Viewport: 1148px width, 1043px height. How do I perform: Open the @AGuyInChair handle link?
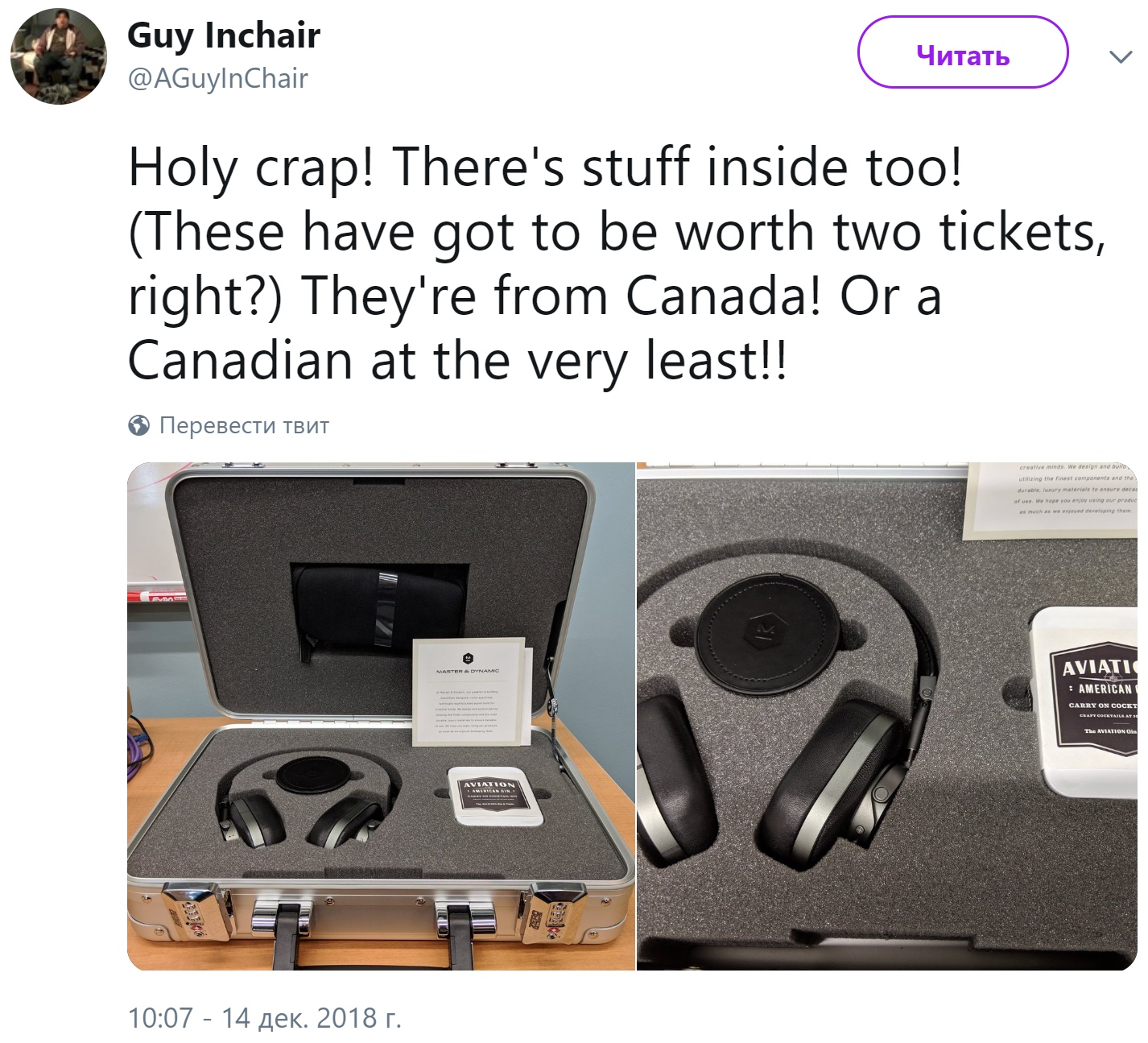pyautogui.click(x=218, y=79)
